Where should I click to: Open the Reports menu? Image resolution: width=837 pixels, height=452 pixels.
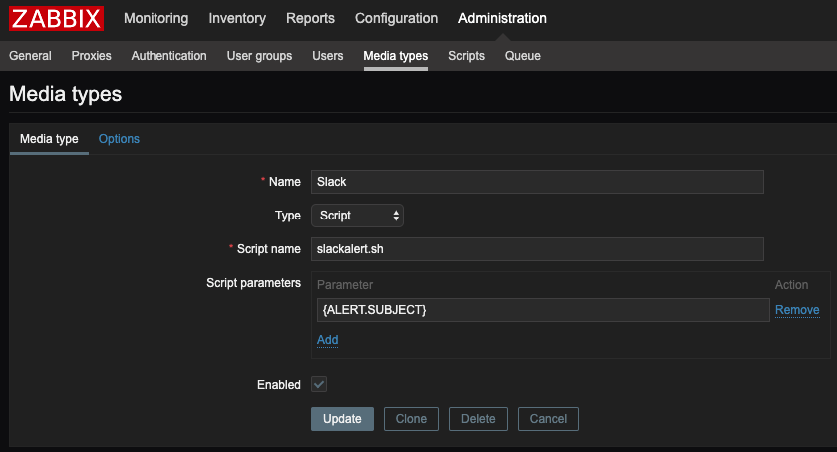pyautogui.click(x=310, y=18)
